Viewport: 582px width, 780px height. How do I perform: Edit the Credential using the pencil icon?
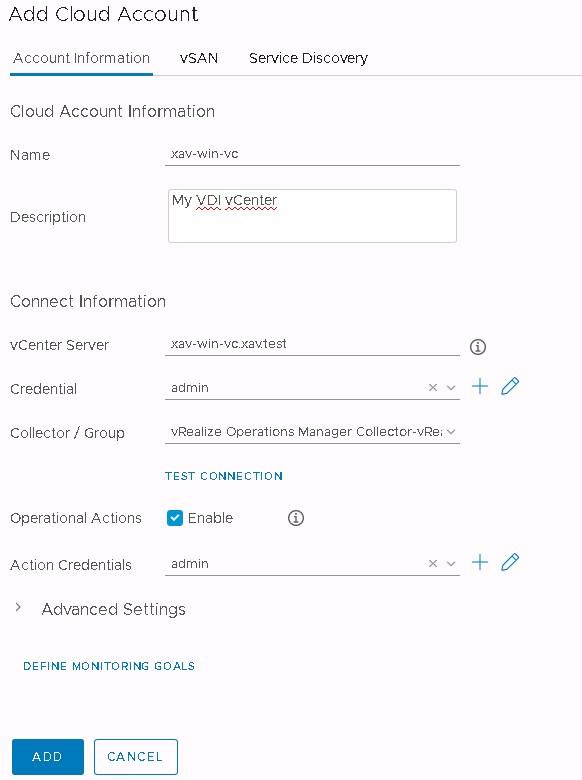click(510, 386)
